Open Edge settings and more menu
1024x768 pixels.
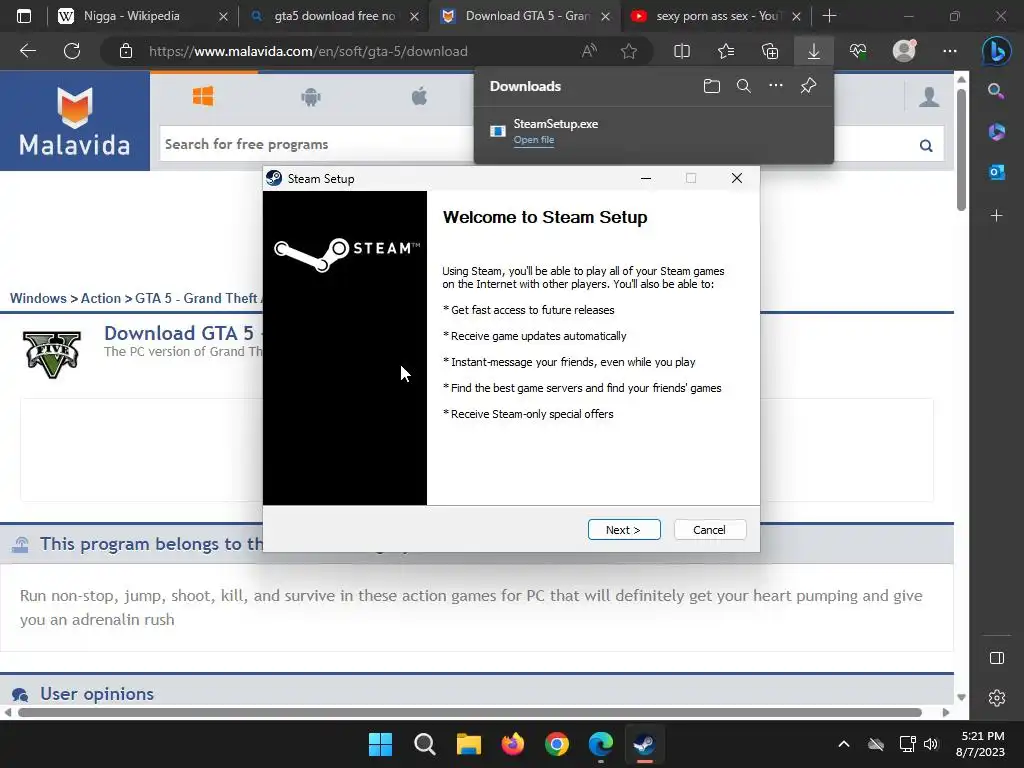950,51
